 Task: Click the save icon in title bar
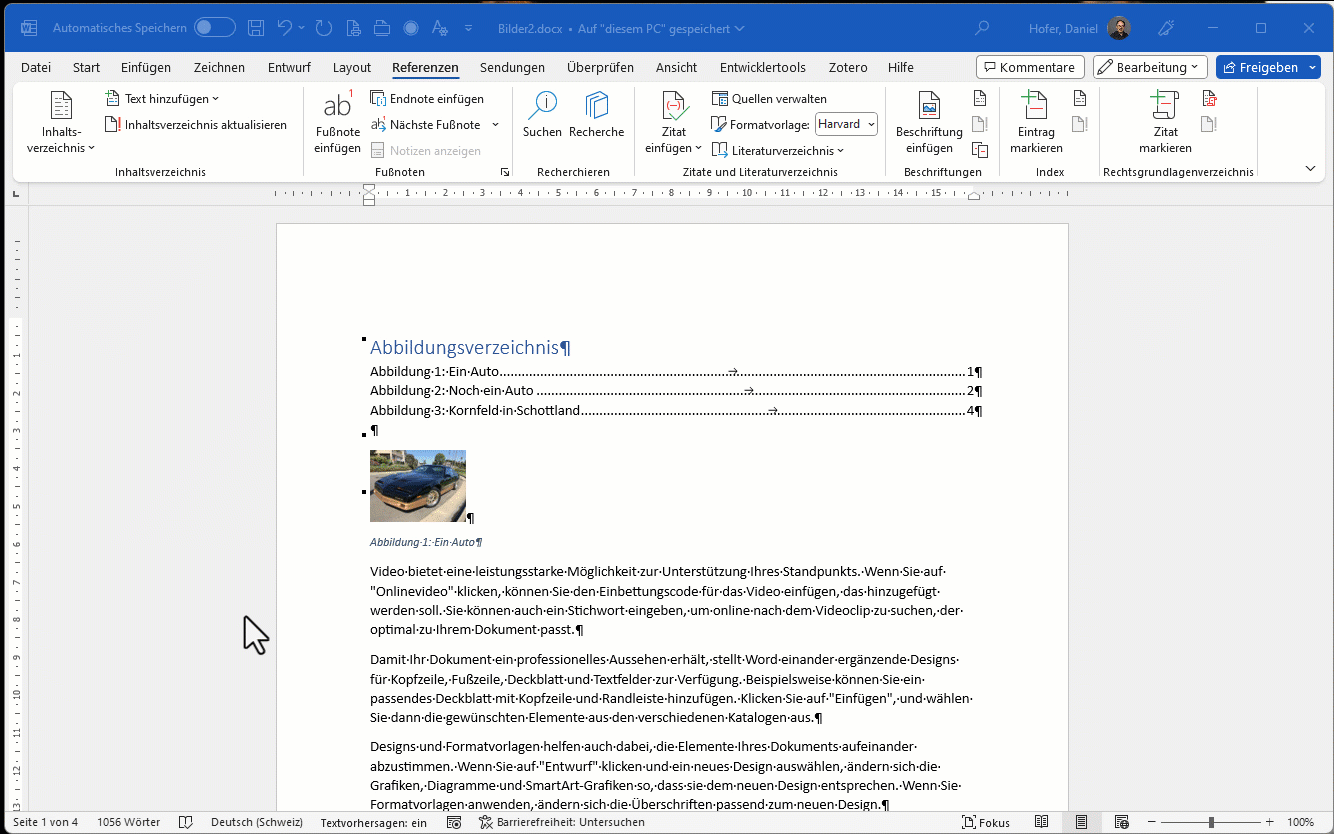256,28
